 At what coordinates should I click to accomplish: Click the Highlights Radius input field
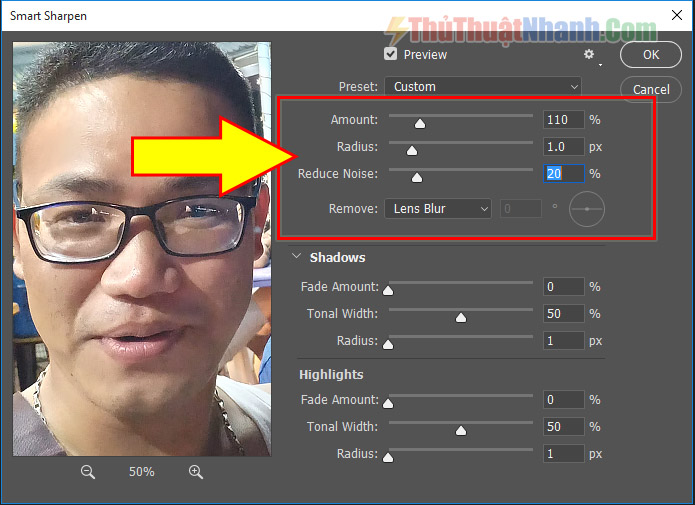click(564, 454)
